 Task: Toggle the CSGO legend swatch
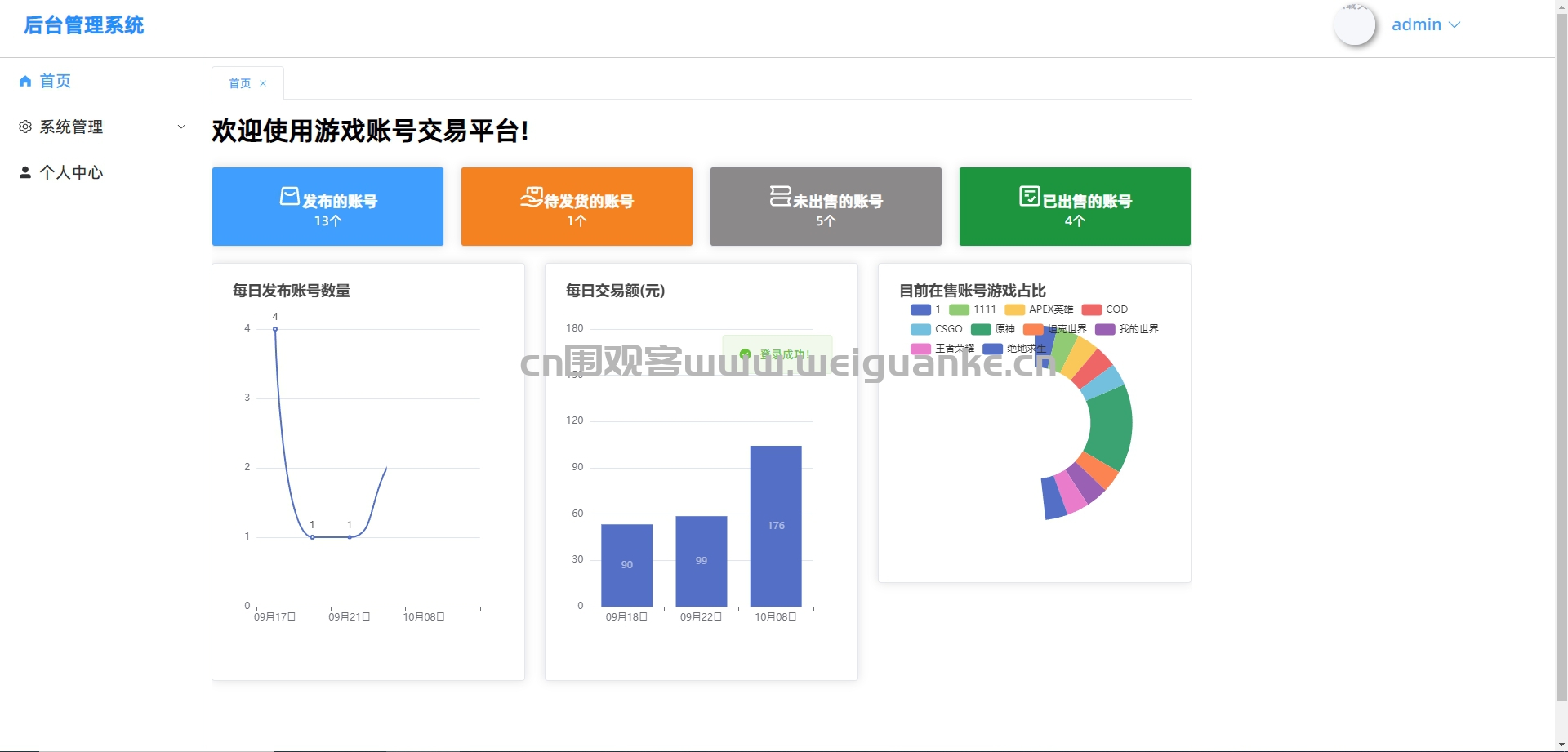click(920, 329)
